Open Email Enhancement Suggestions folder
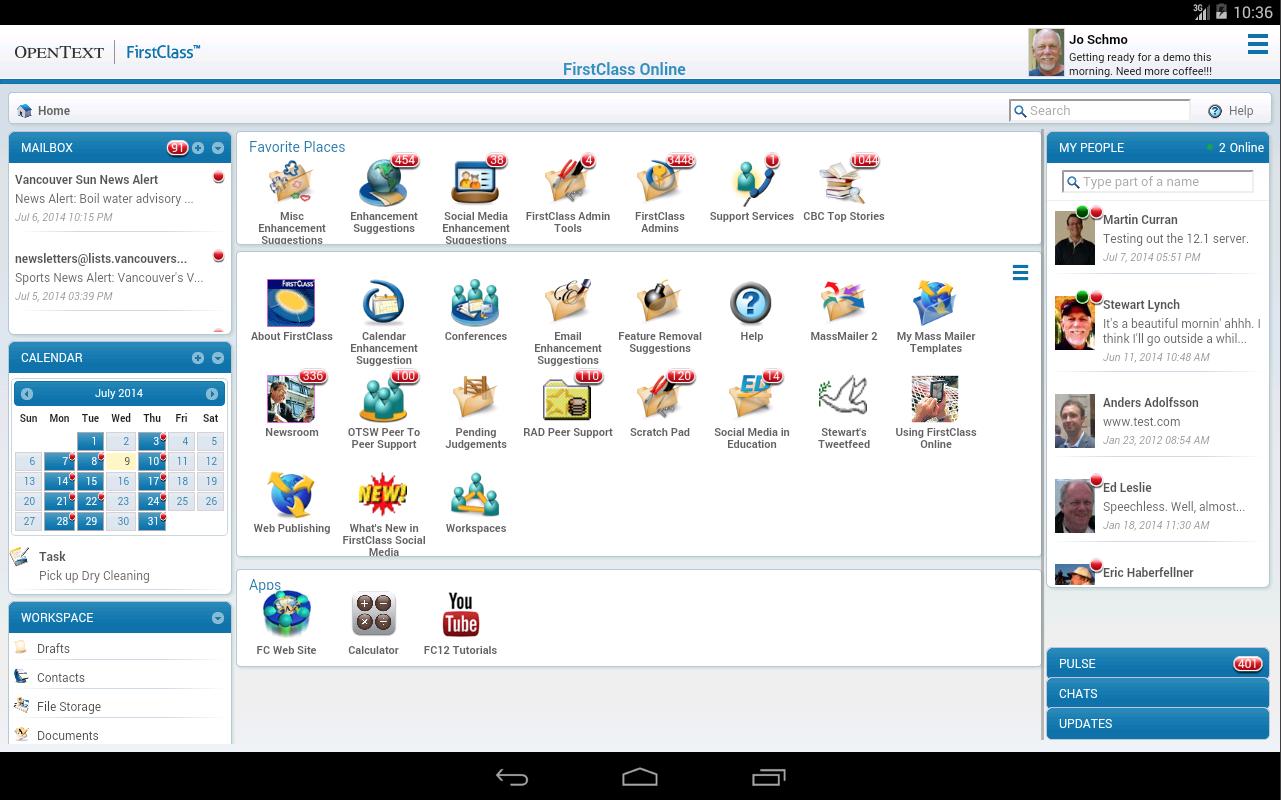 (568, 303)
